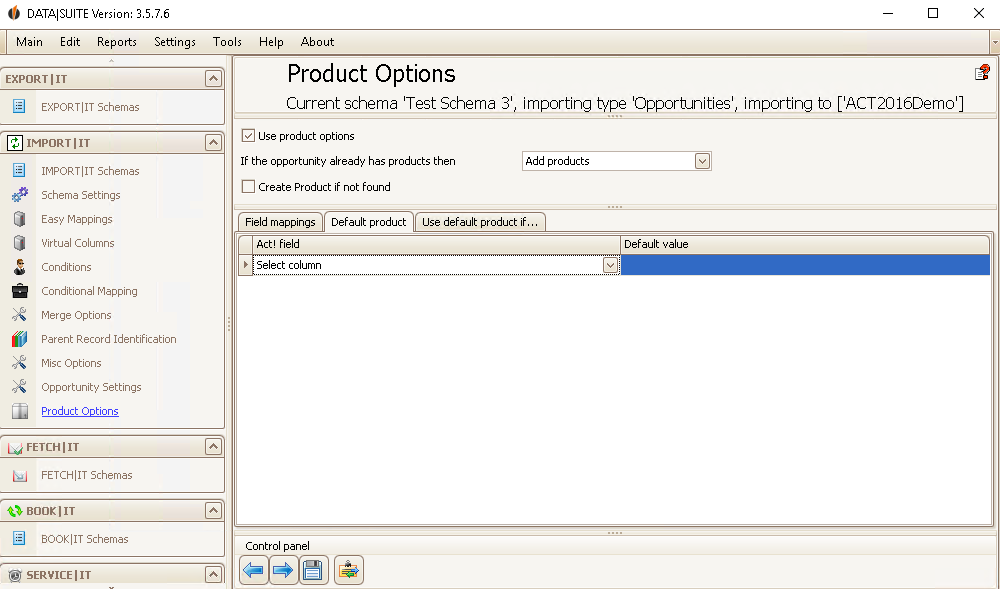
Task: Select the Default product tab
Action: [x=369, y=221]
